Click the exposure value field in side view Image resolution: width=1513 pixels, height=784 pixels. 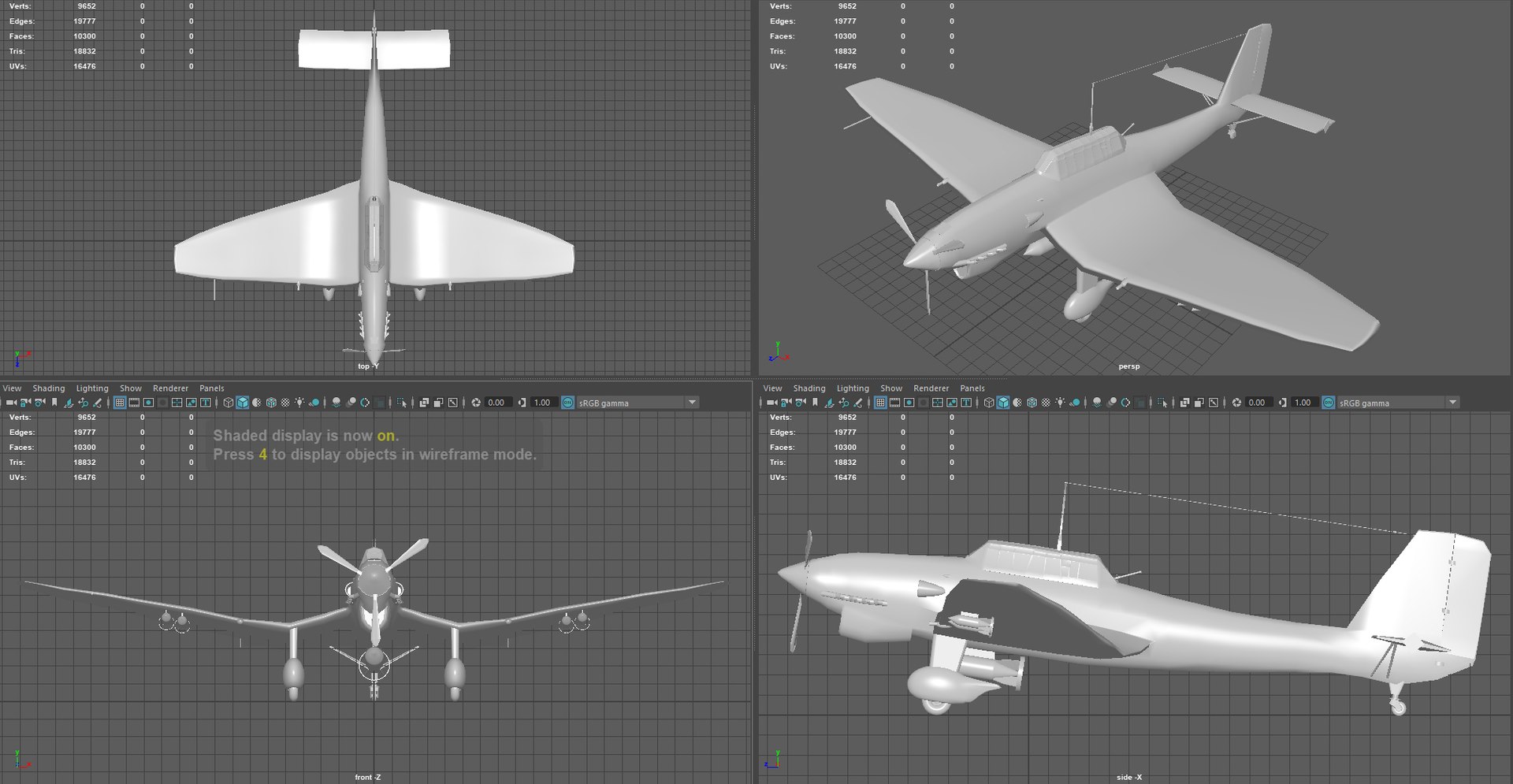[x=1259, y=403]
